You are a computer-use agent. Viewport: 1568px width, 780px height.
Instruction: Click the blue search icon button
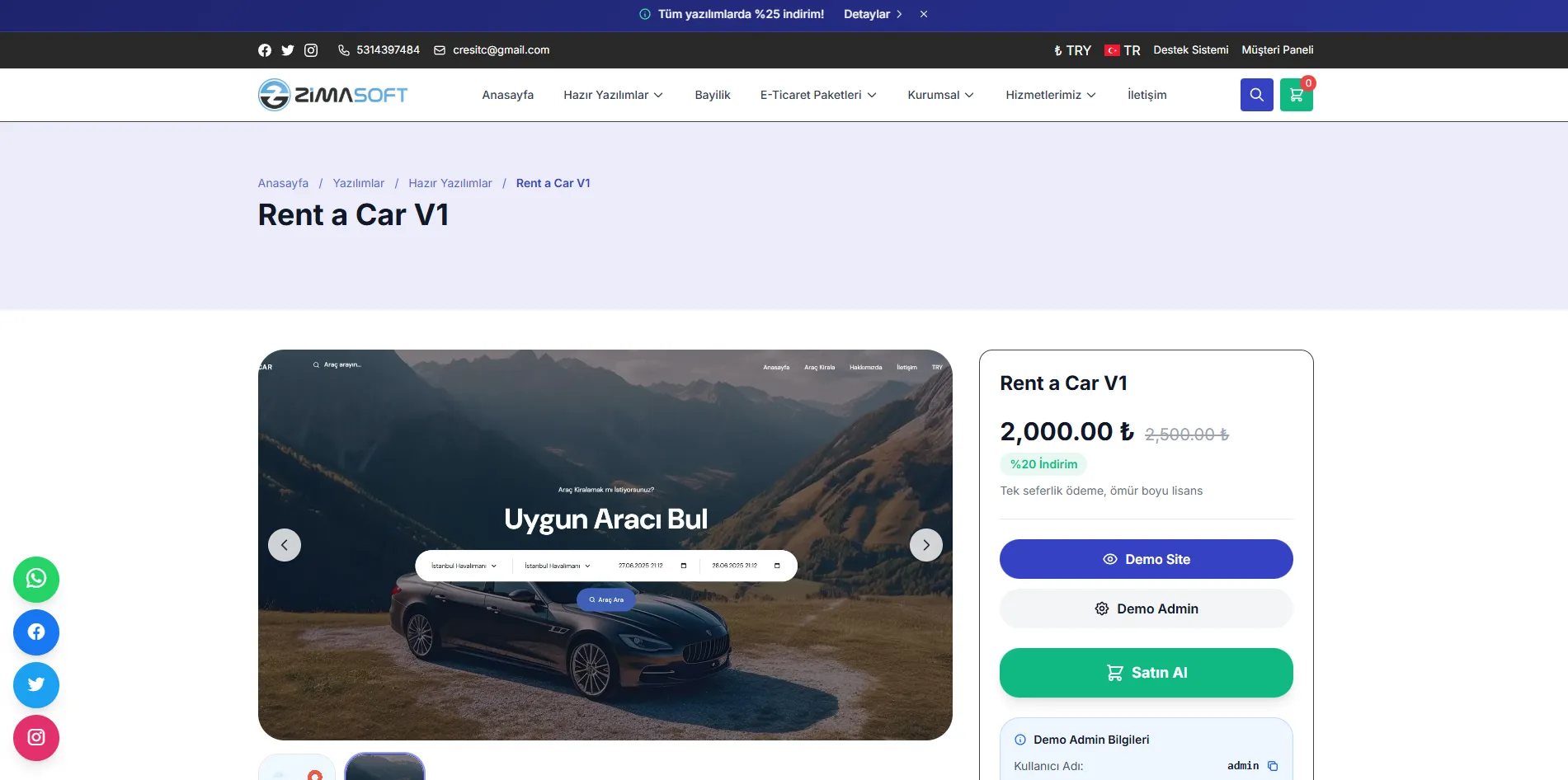click(1256, 95)
